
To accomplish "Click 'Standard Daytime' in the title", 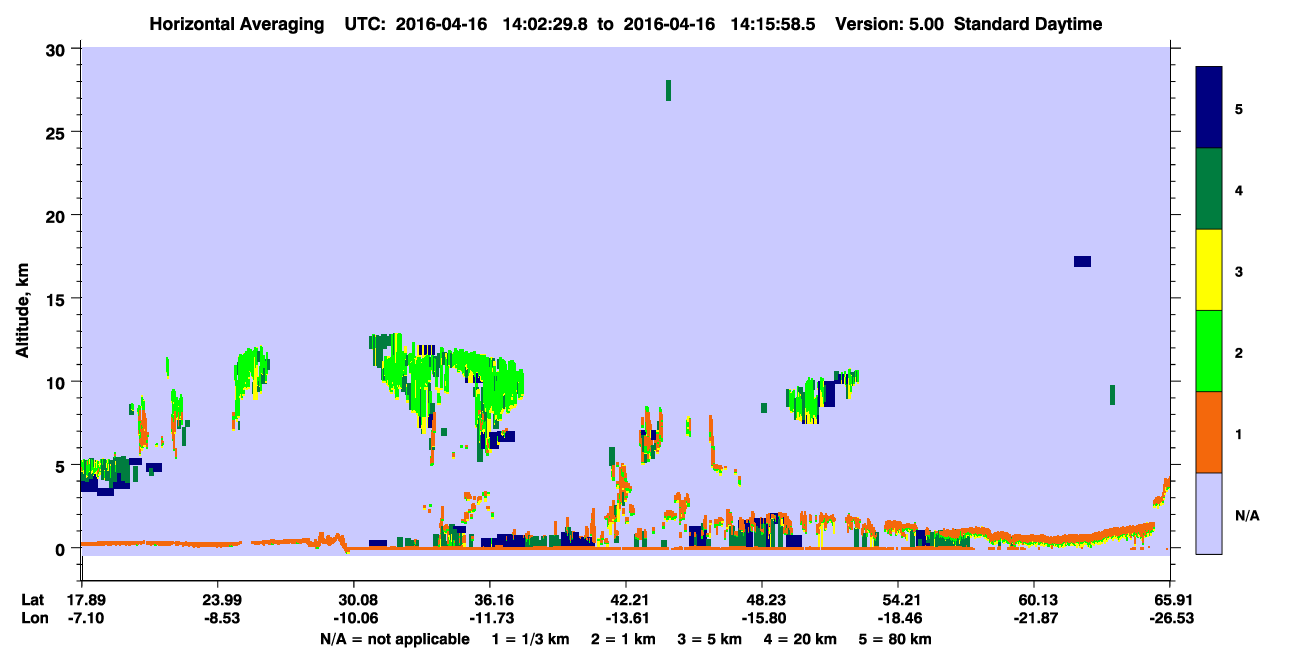I will coord(1028,24).
